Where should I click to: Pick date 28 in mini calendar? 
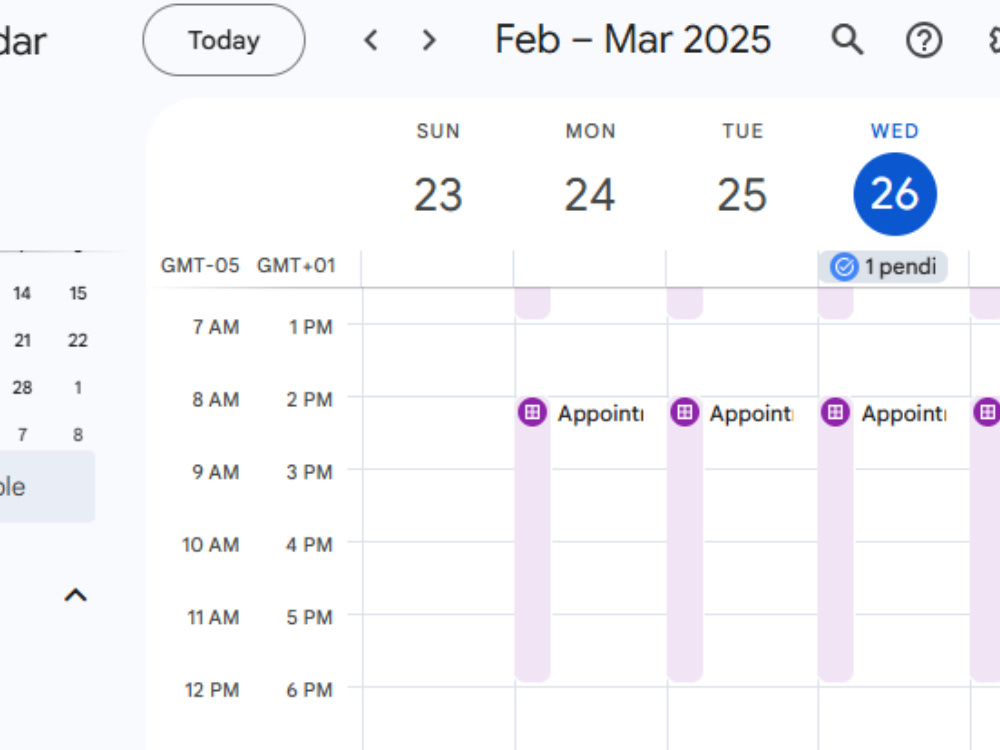coord(22,388)
